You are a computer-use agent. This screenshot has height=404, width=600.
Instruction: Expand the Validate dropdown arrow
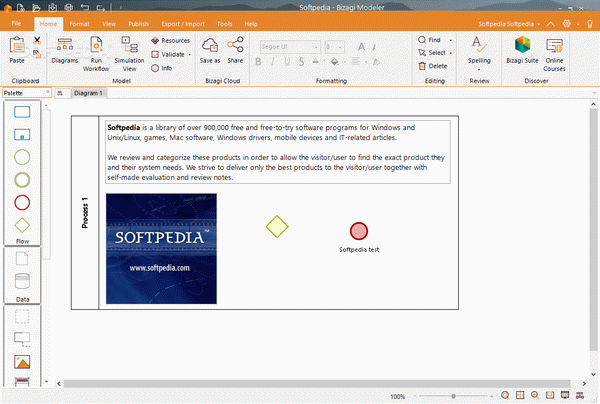coord(189,55)
